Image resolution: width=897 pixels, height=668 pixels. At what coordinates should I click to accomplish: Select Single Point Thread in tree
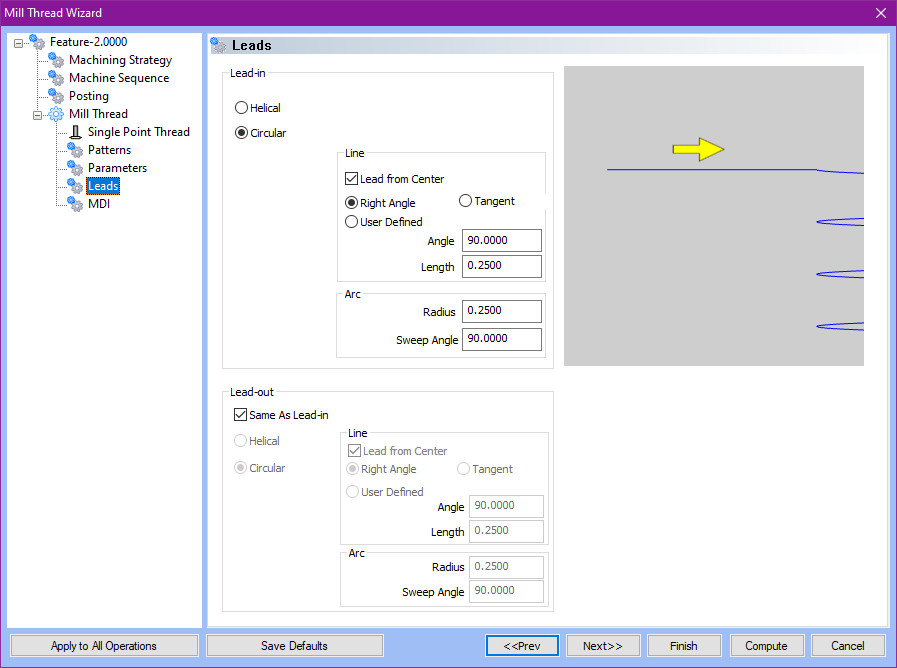[x=138, y=132]
